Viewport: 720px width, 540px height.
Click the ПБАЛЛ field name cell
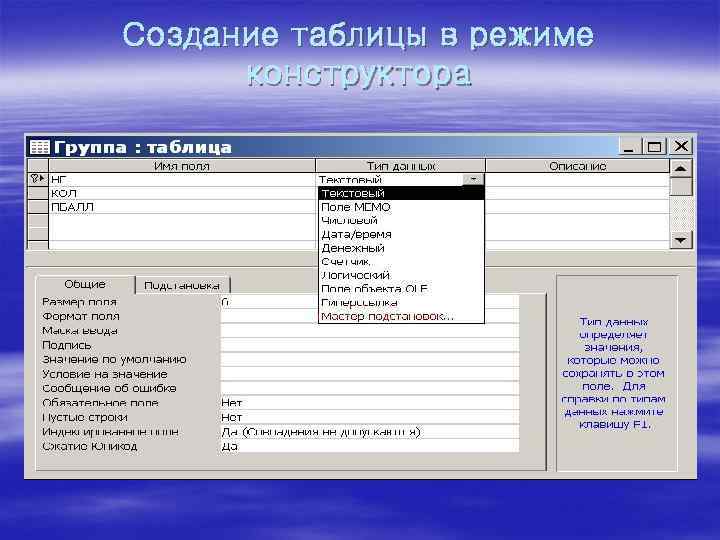click(x=182, y=207)
